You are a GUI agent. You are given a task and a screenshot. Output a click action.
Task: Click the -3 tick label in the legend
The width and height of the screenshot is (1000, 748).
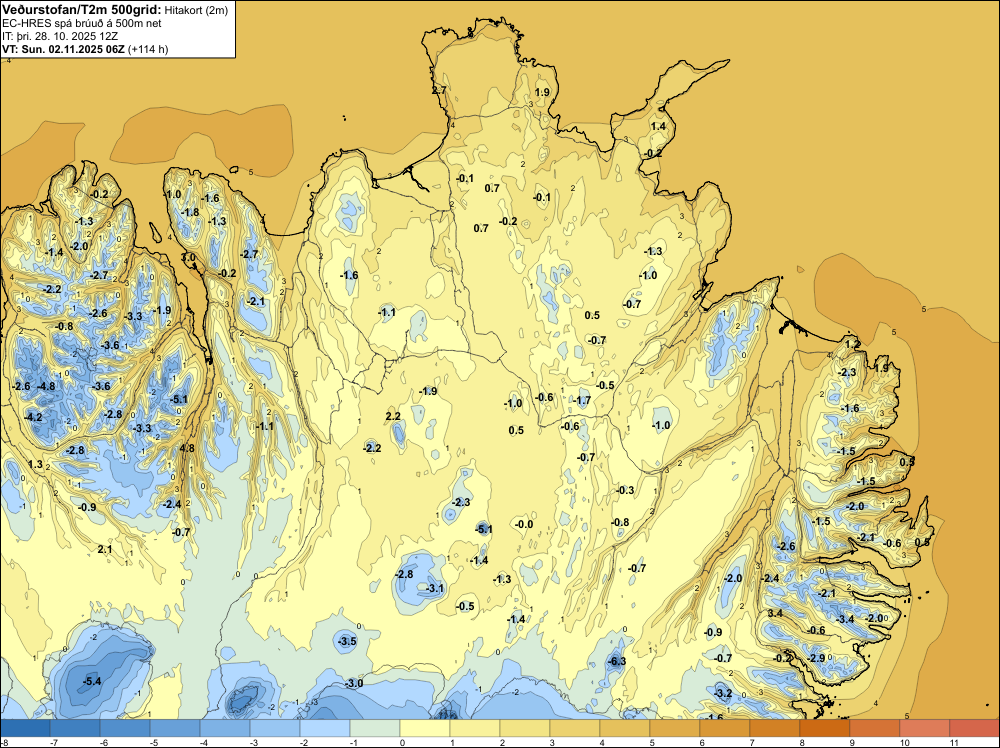[x=256, y=742]
